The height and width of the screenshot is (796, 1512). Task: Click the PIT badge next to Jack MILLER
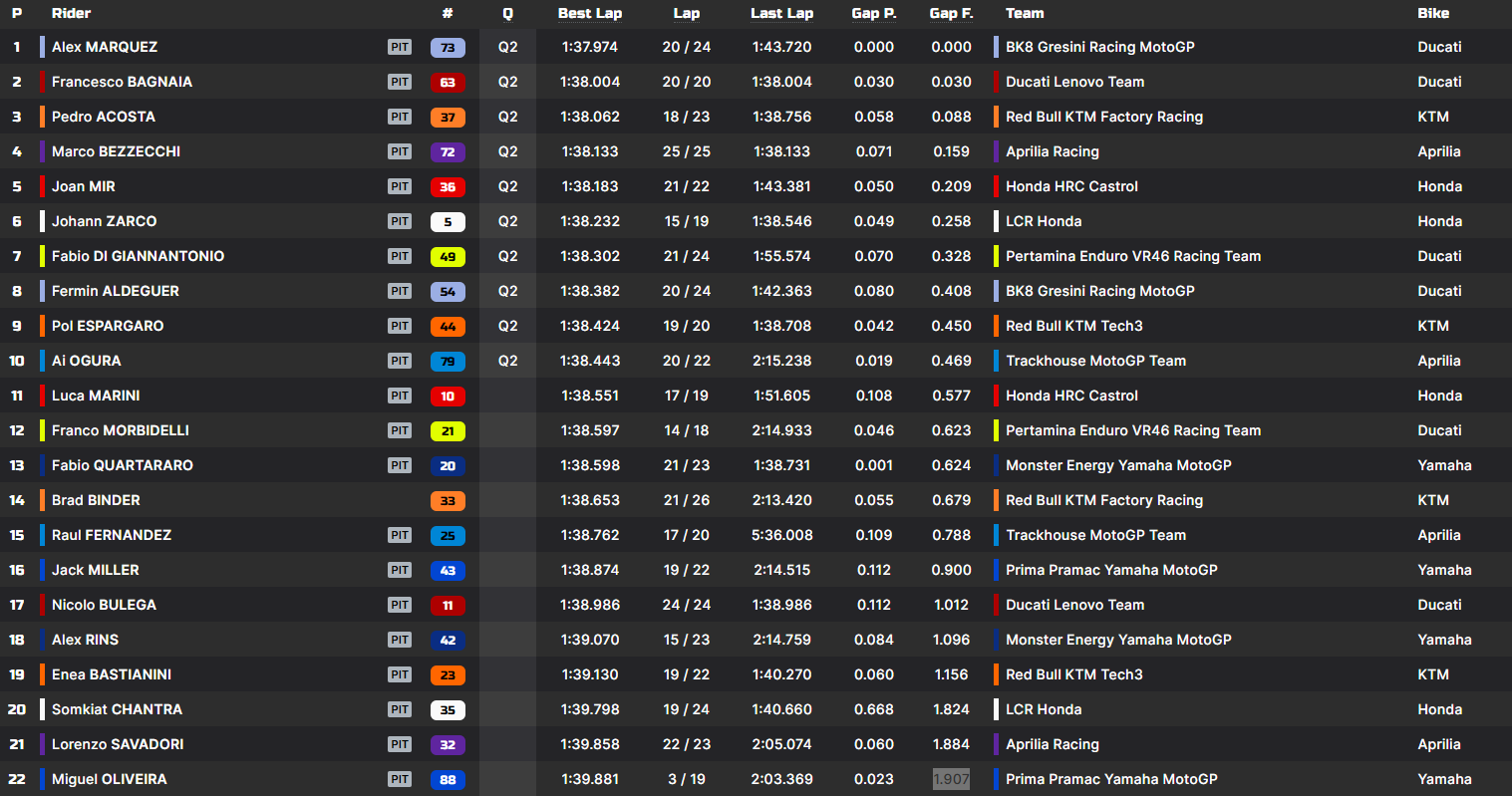[x=400, y=570]
